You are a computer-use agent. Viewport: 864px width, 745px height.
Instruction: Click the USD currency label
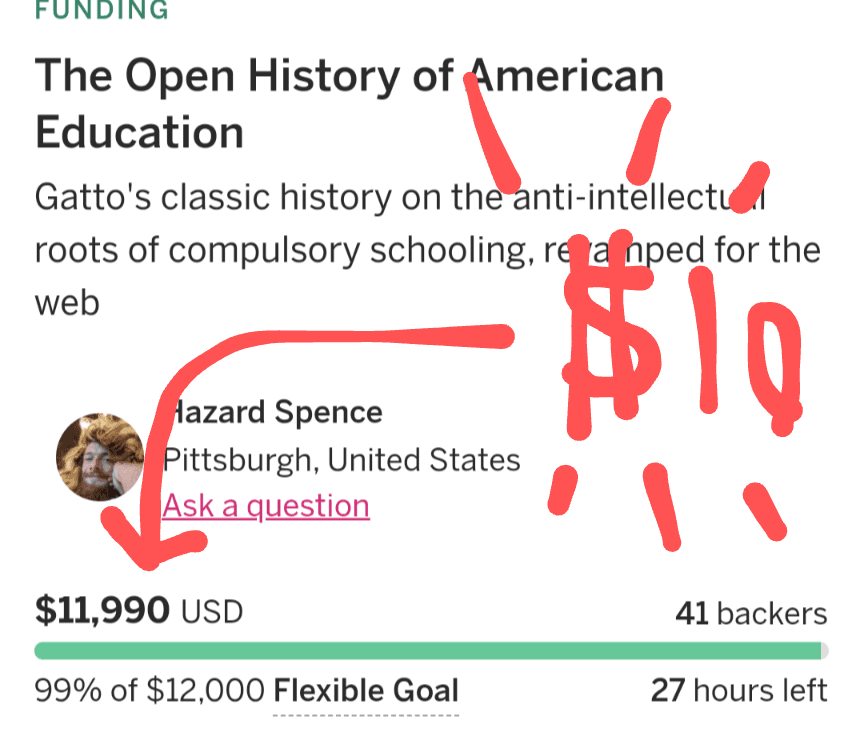pos(212,612)
